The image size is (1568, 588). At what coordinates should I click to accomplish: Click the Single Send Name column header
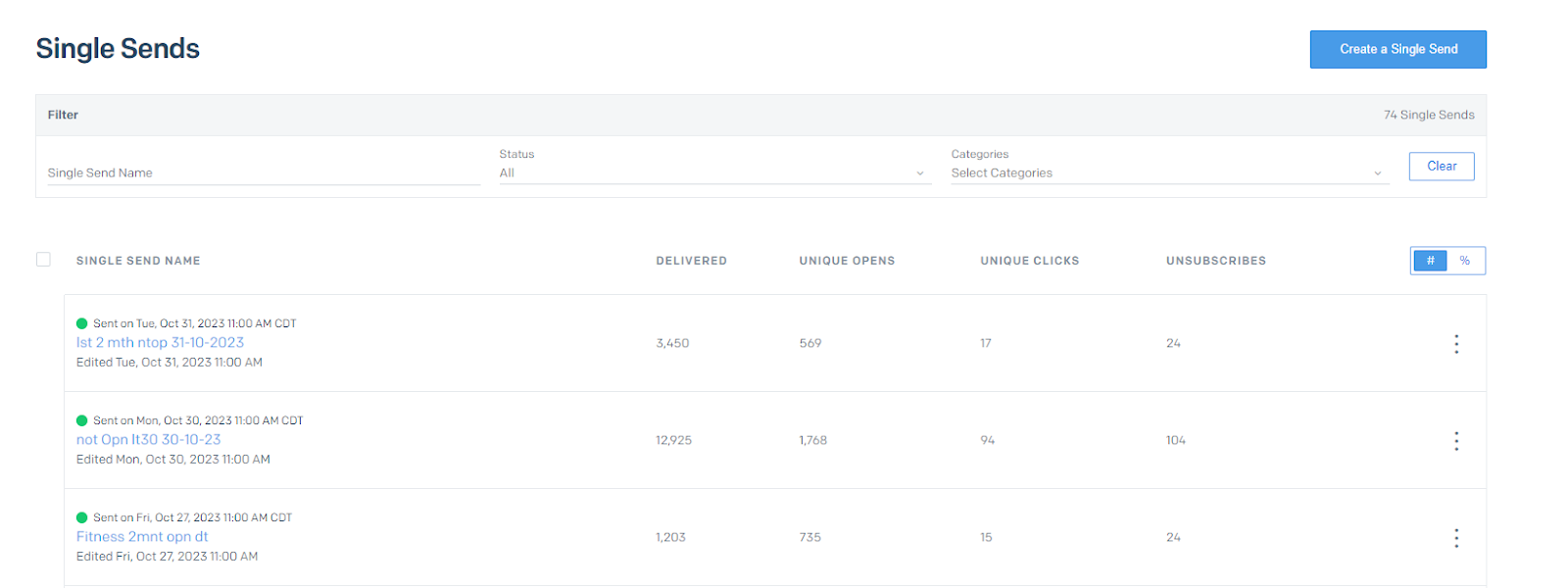[x=138, y=261]
